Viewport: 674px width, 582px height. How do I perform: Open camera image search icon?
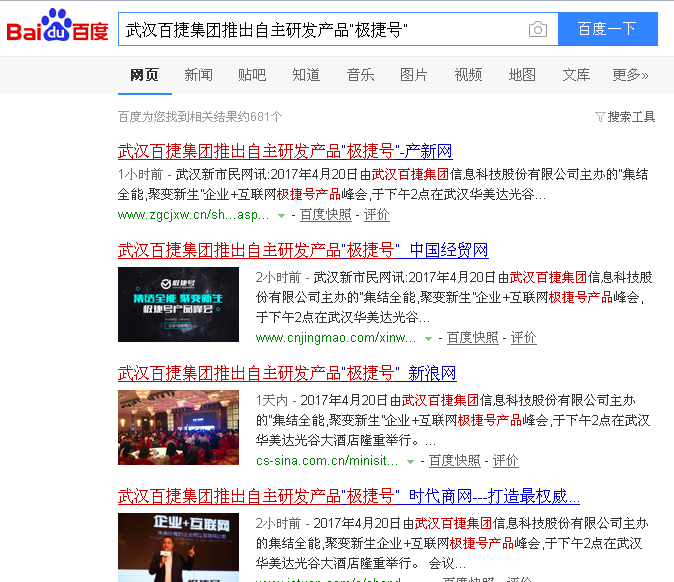click(x=538, y=29)
